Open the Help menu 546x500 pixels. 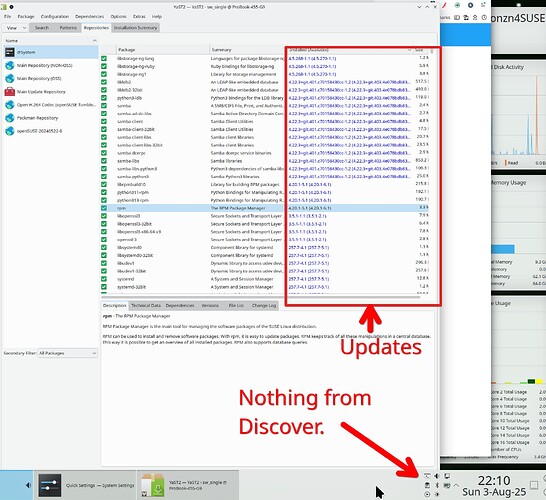[x=157, y=16]
